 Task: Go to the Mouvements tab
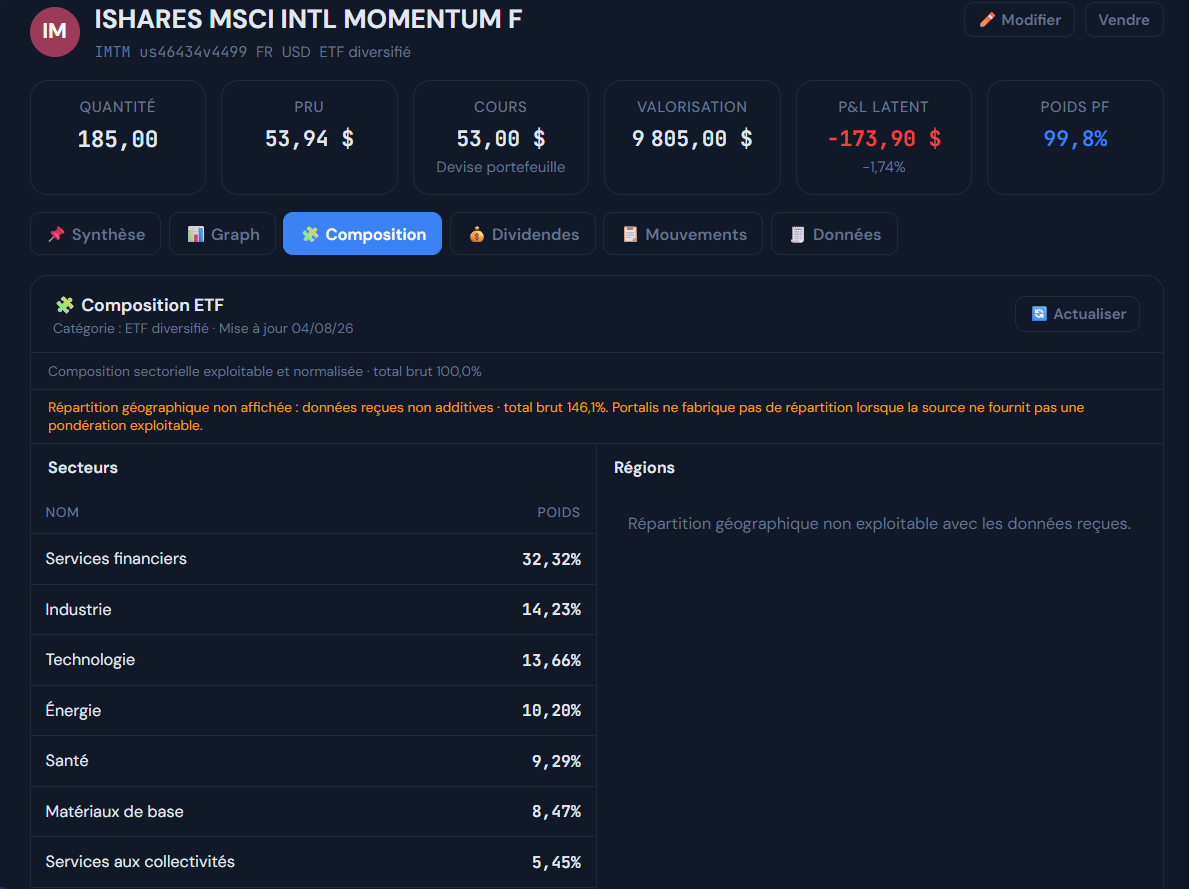click(683, 234)
